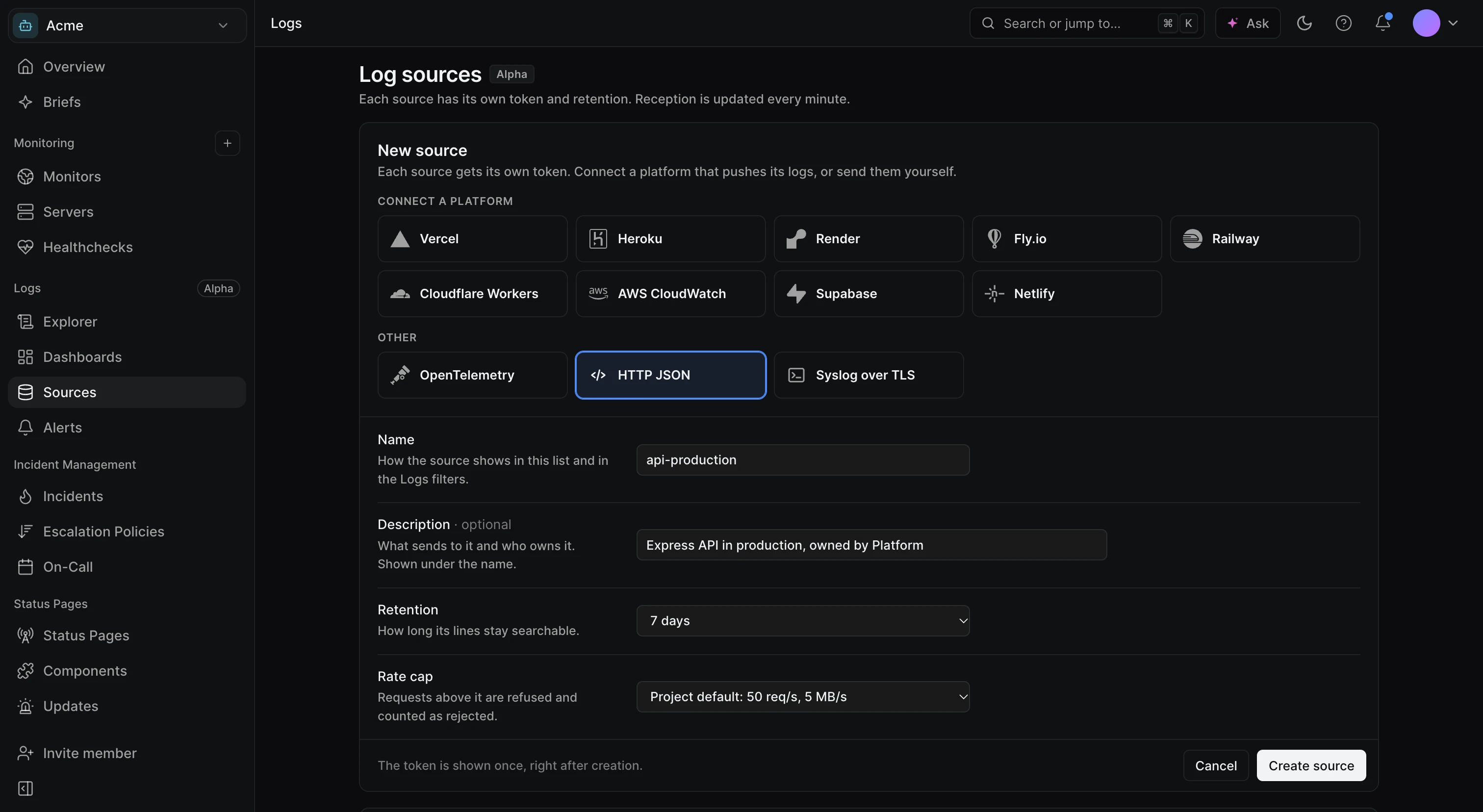Select Fly.io platform
1483x812 pixels.
(1066, 239)
